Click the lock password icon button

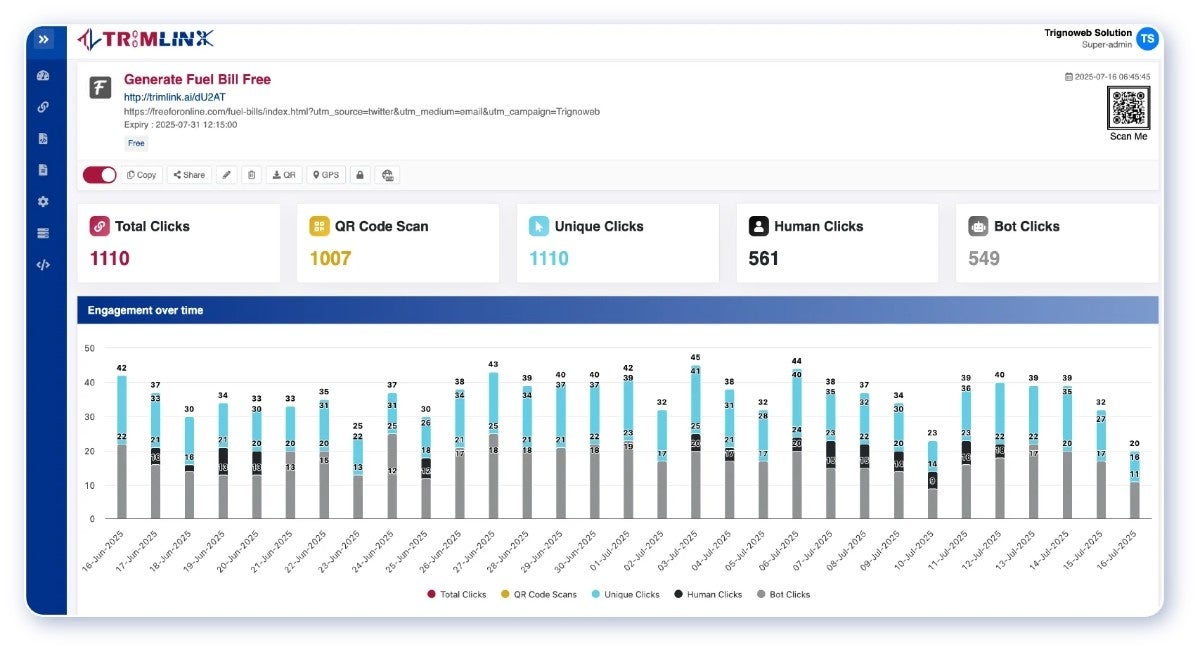(359, 175)
